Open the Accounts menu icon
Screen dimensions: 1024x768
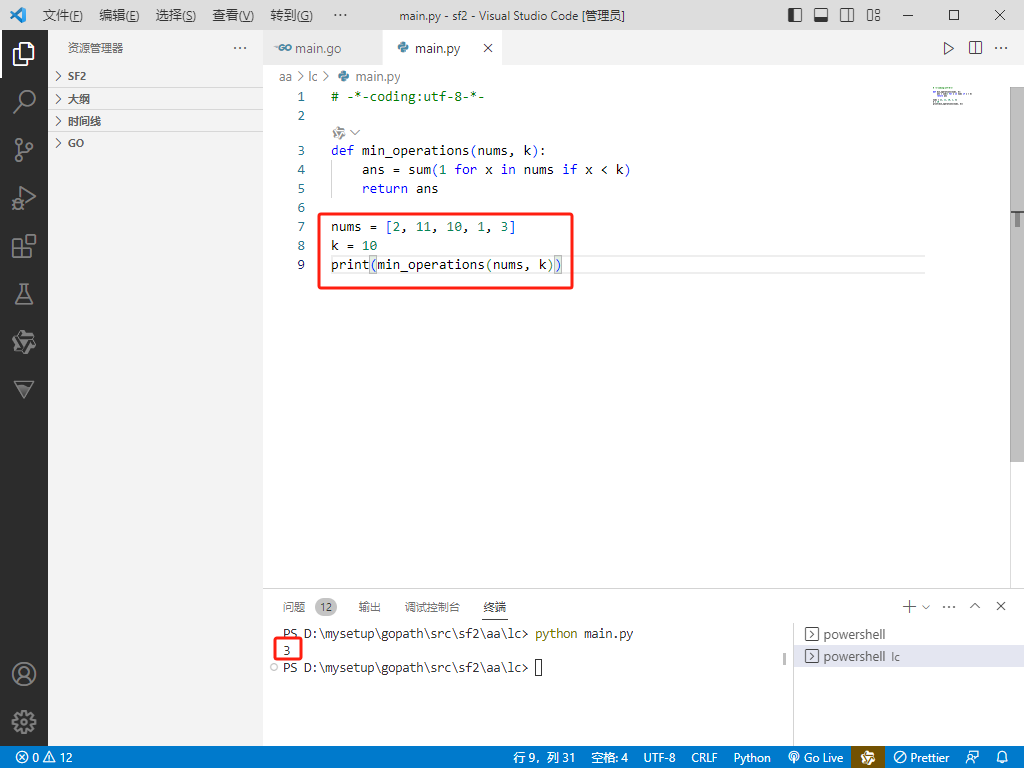(24, 674)
